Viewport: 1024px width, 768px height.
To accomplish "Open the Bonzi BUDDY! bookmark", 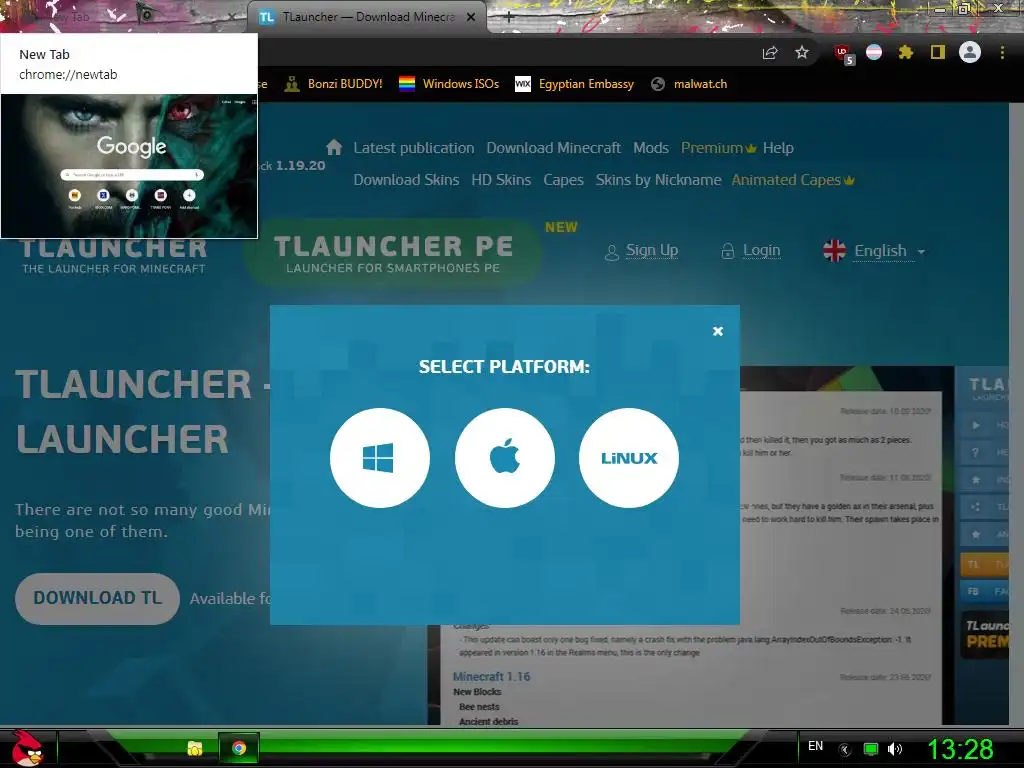I will (333, 84).
